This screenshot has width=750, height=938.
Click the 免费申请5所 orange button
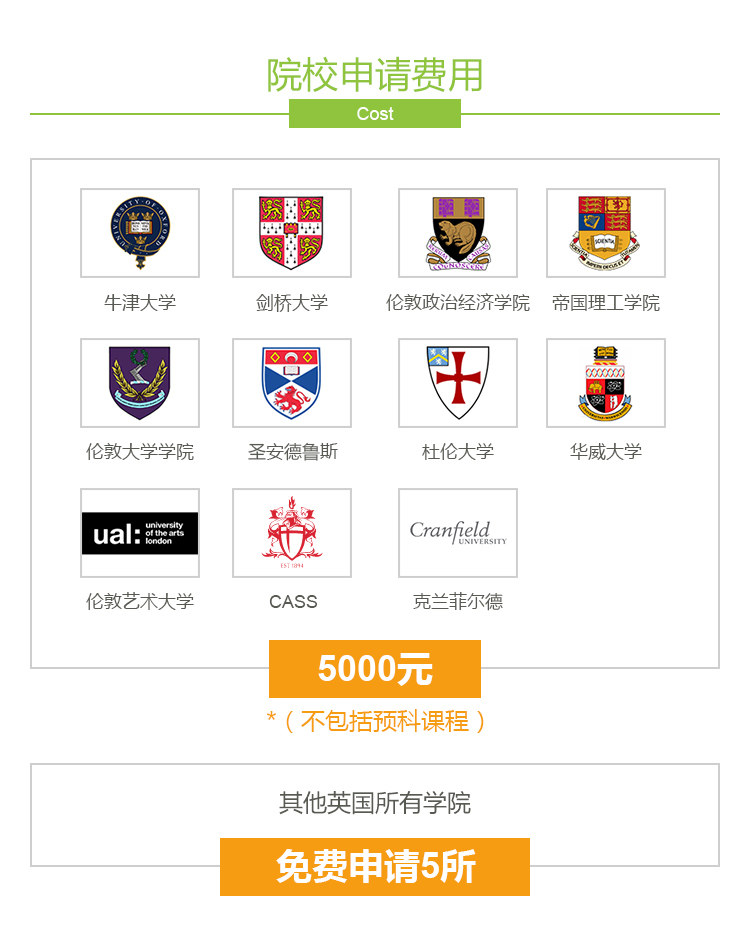click(375, 867)
